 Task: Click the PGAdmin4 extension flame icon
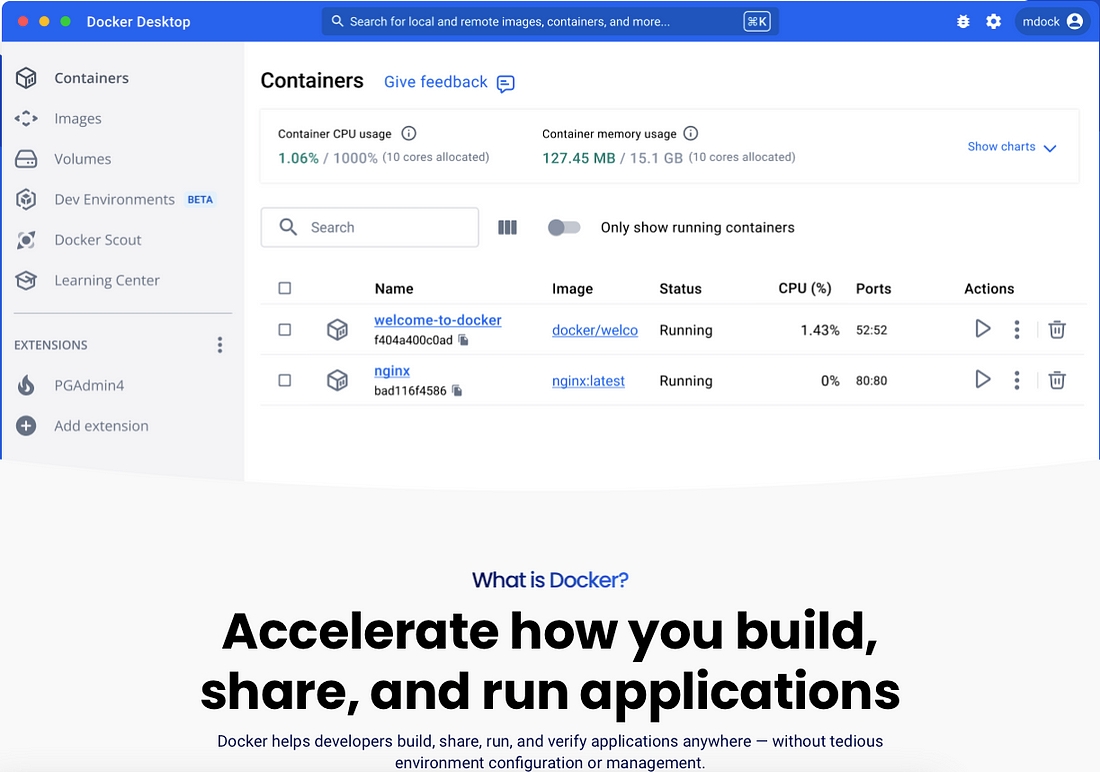pyautogui.click(x=26, y=385)
